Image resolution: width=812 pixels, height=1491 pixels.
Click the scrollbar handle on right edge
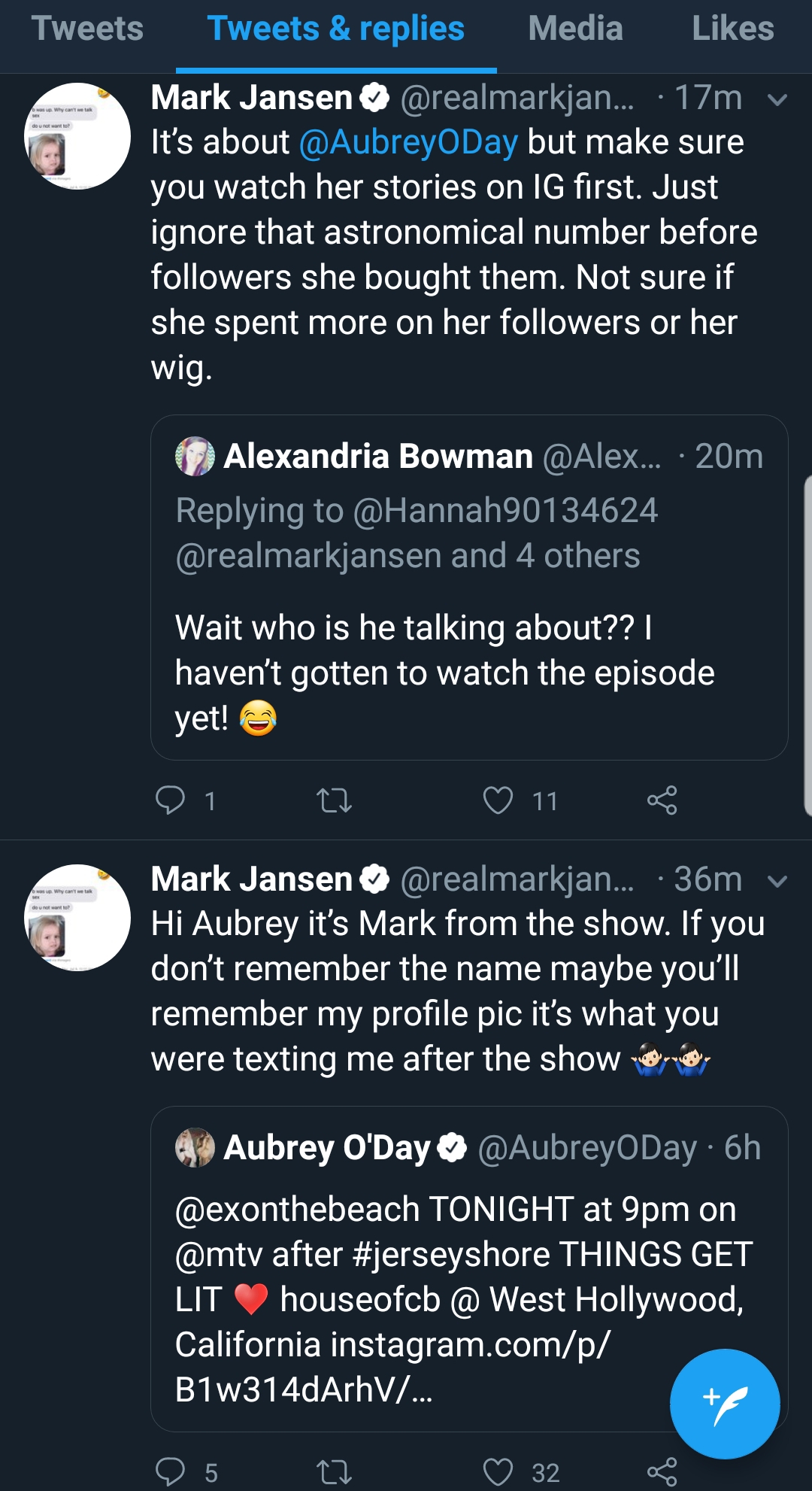tap(807, 645)
